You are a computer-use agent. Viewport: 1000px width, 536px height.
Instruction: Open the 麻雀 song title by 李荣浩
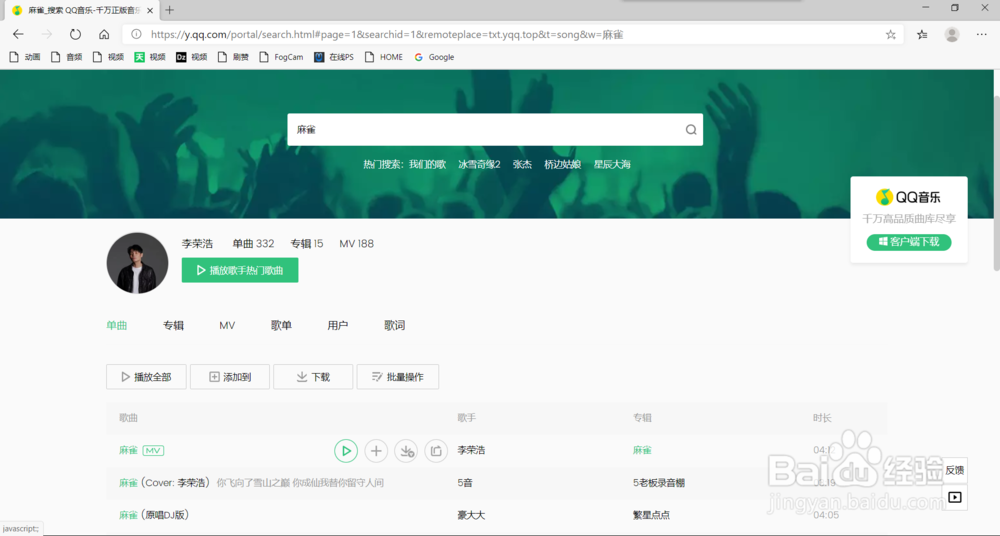pyautogui.click(x=128, y=450)
